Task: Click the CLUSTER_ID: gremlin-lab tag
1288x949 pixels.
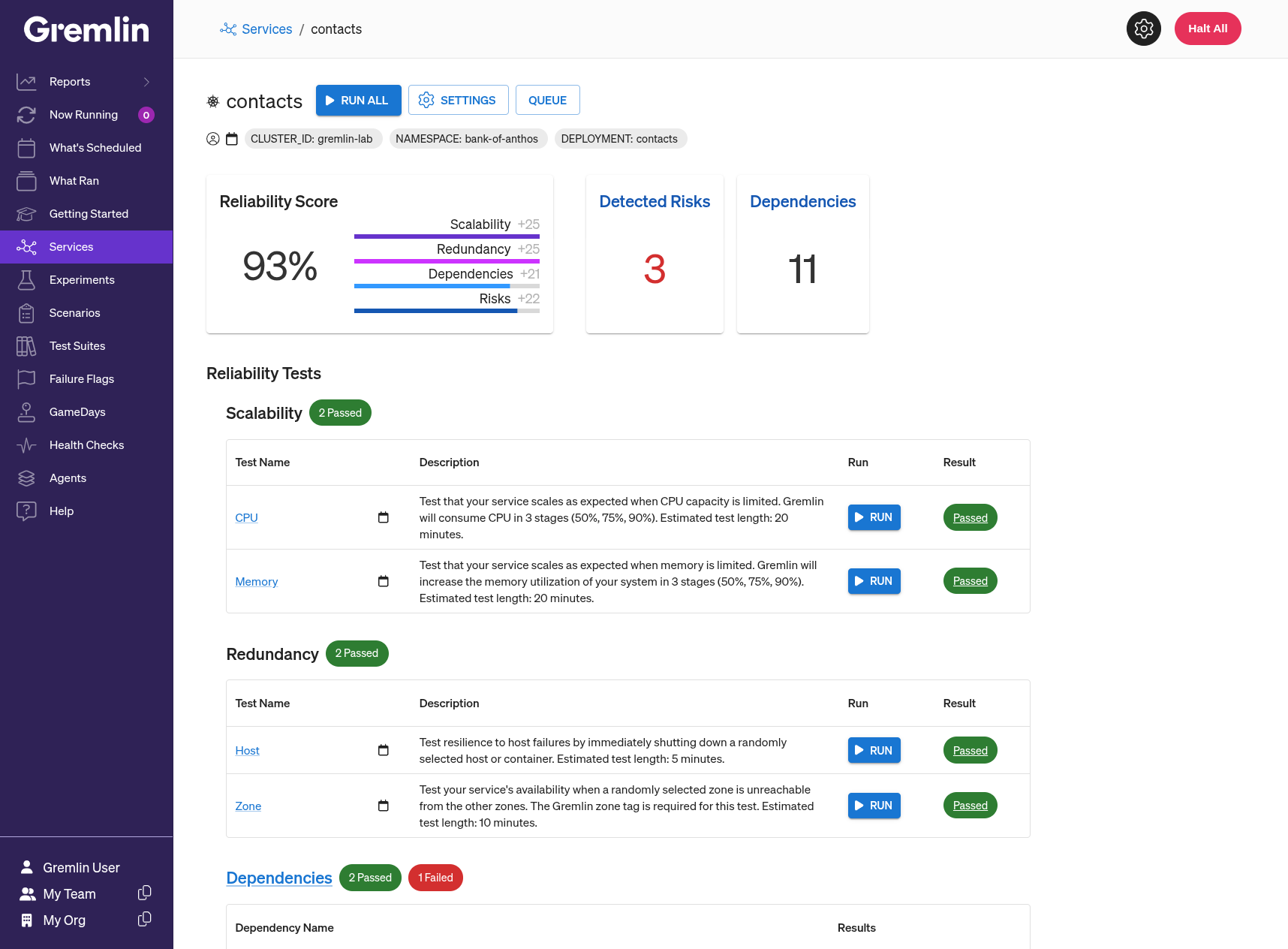Action: (x=312, y=139)
